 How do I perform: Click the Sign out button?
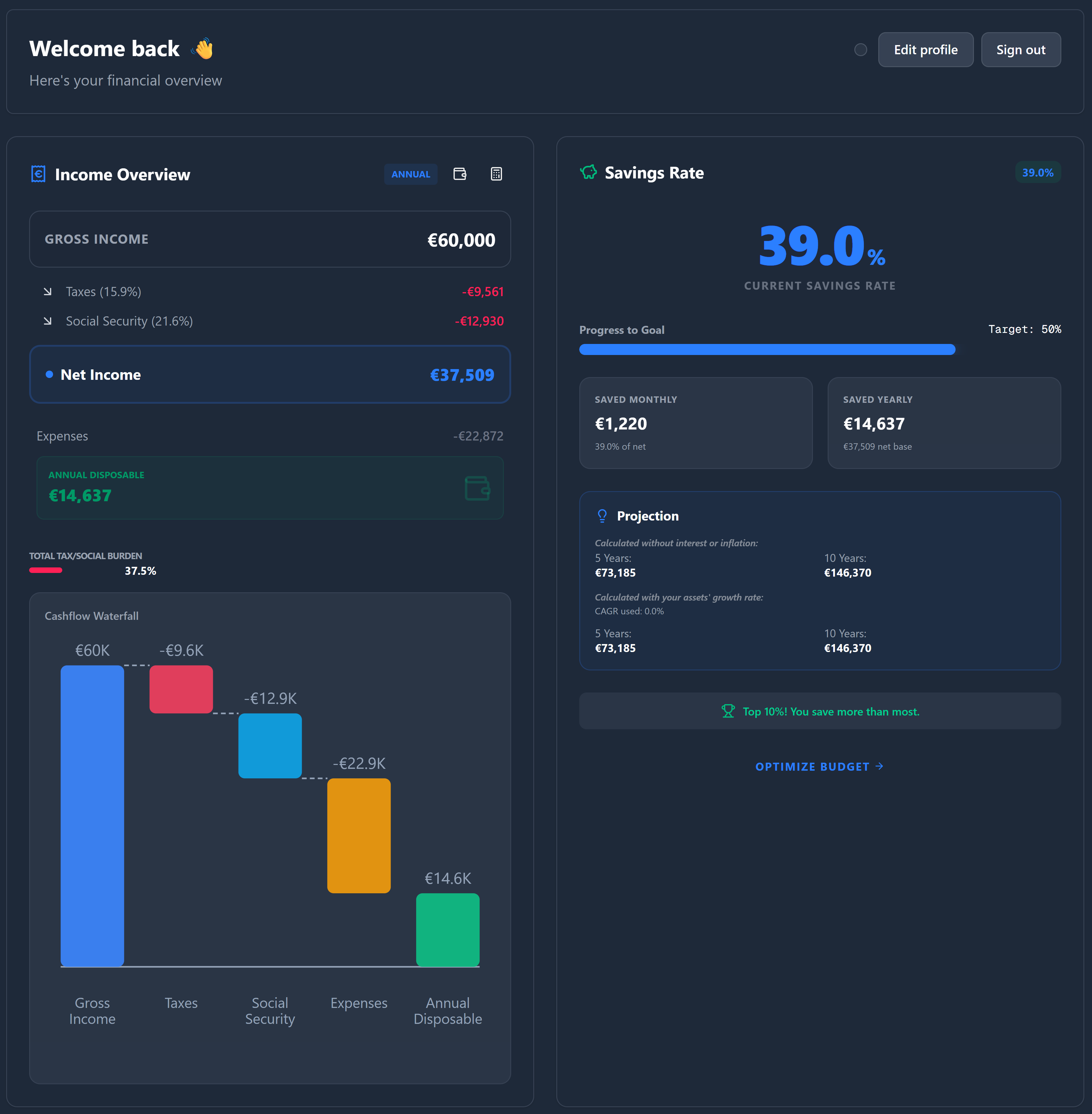(x=1020, y=50)
